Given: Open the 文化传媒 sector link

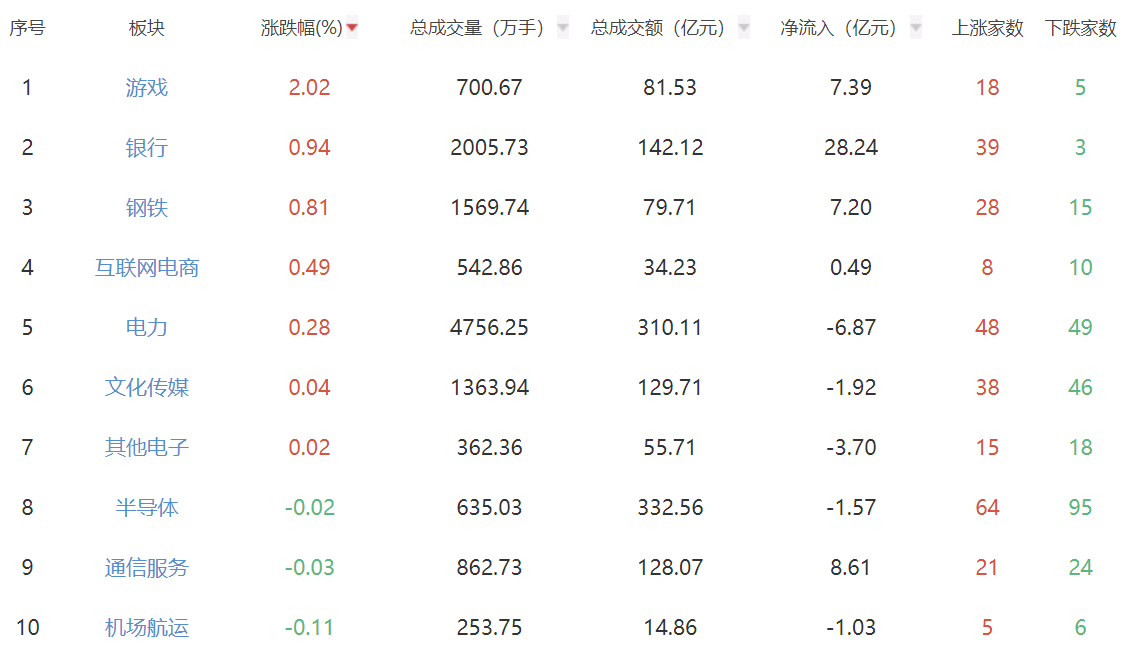Looking at the screenshot, I should pos(147,388).
